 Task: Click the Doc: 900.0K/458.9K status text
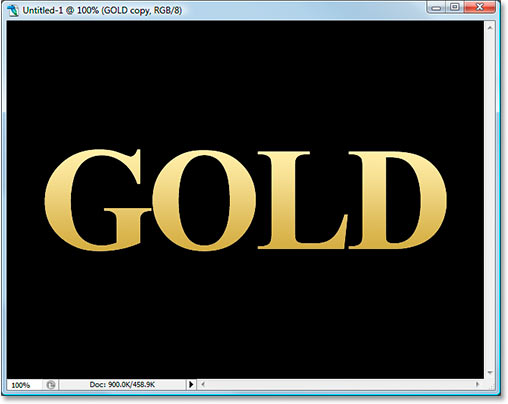click(x=122, y=385)
